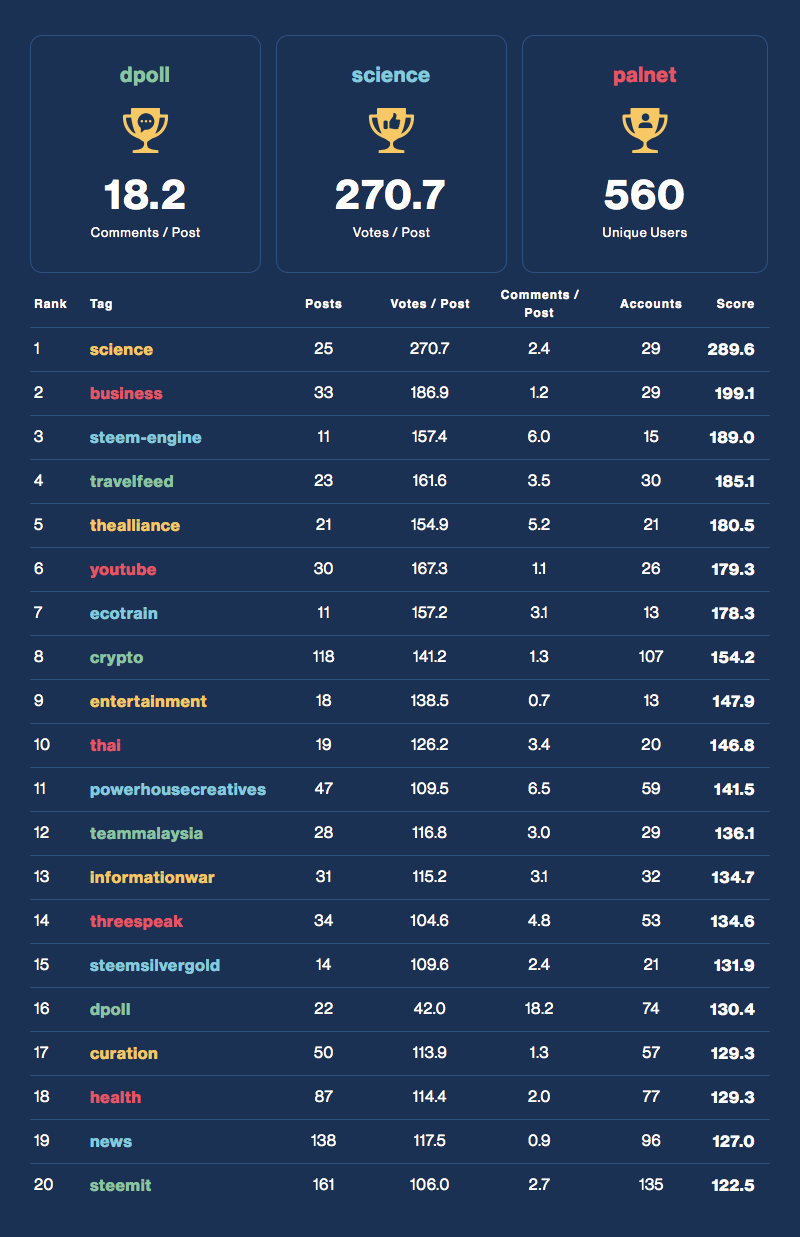Select score 185.1 in travelfeed row
Screen dimensions: 800x1237
tap(733, 481)
